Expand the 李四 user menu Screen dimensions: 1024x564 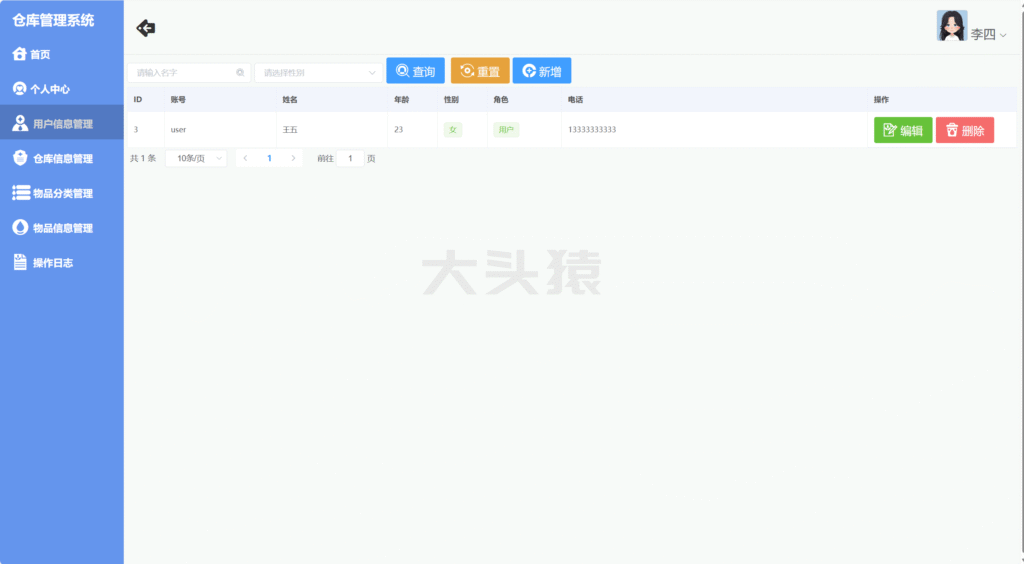click(987, 34)
